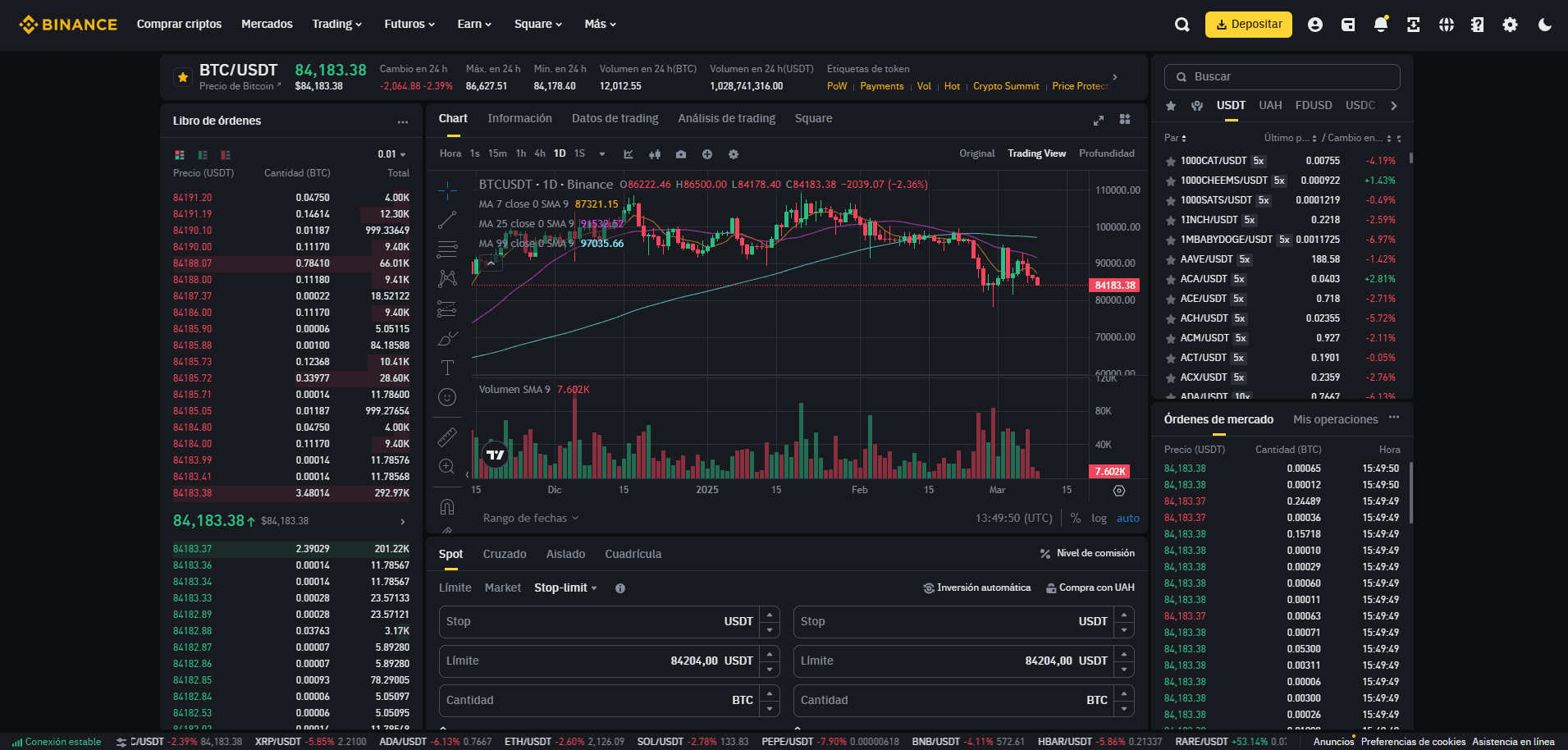Open the language globe icon
Screen dimensions: 1568x750
tap(1447, 25)
